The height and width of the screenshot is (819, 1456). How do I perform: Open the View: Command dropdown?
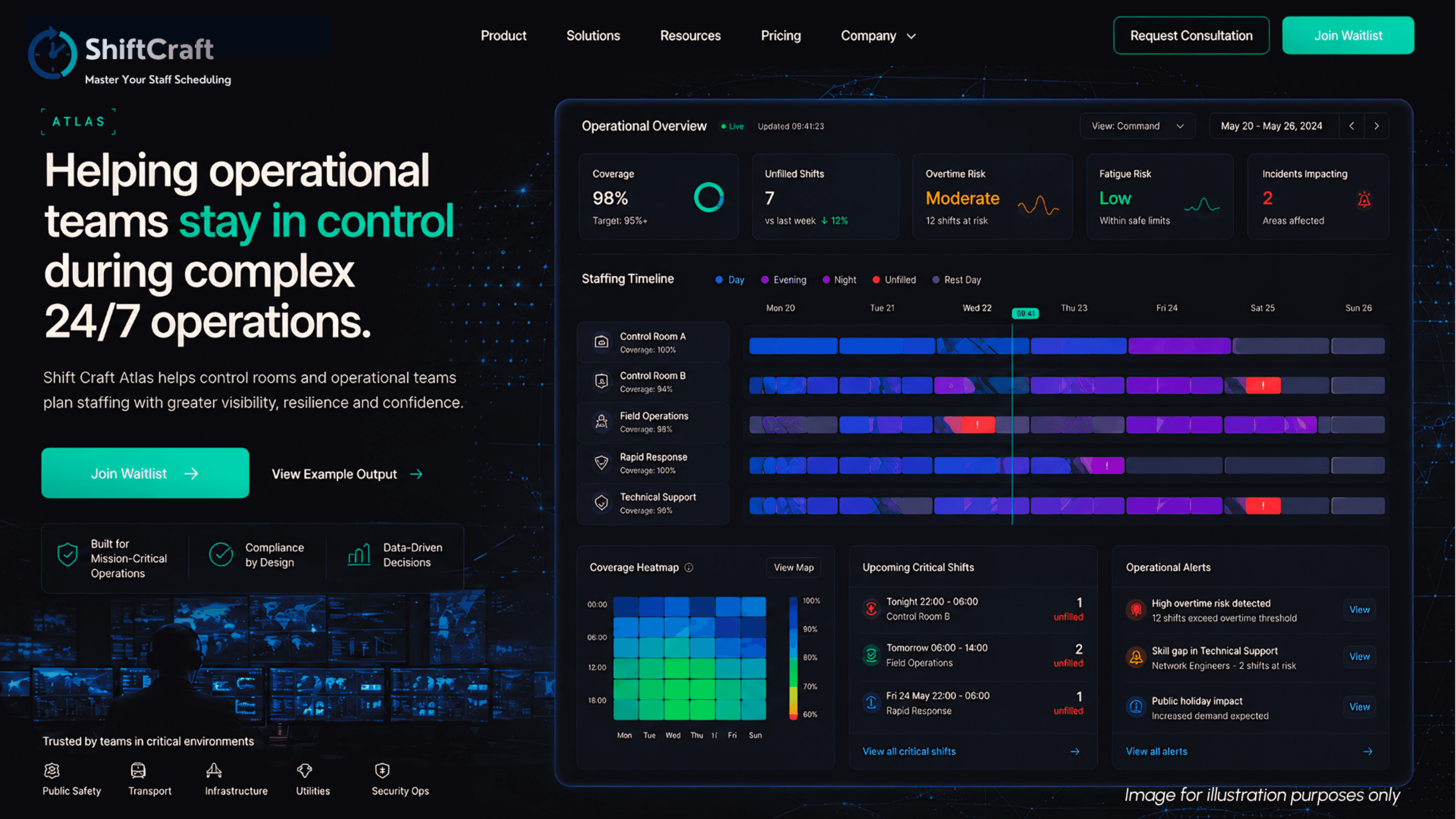[x=1137, y=126]
